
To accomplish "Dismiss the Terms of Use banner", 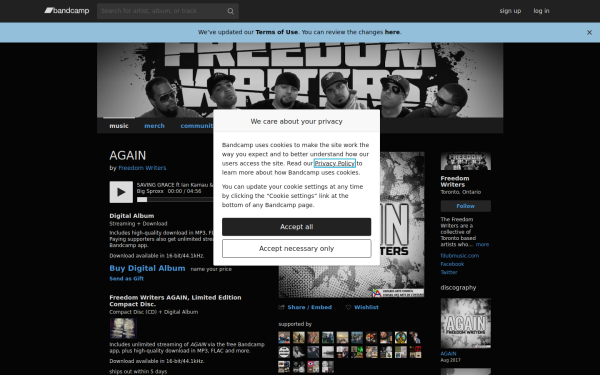I will (x=589, y=33).
